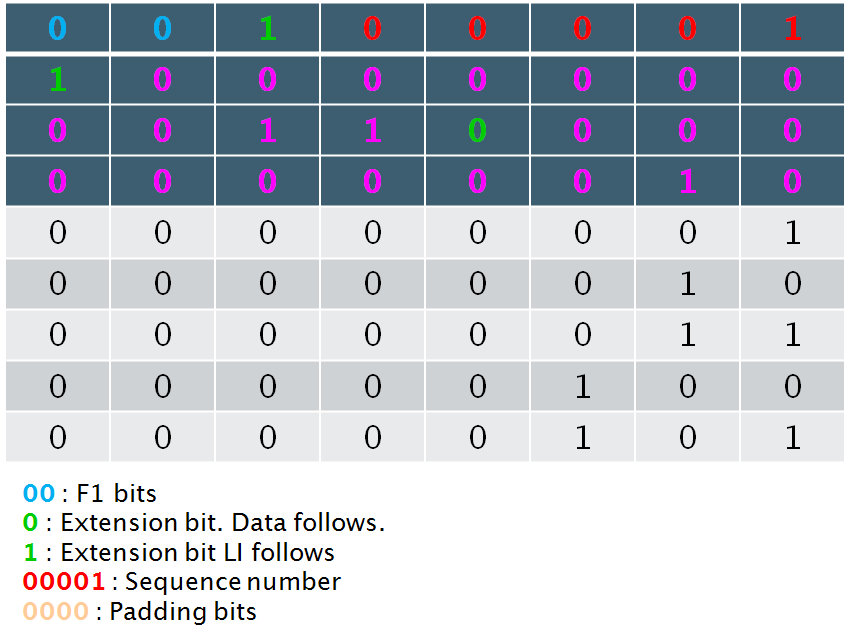Select the 1 in the sixth table row

[687, 284]
